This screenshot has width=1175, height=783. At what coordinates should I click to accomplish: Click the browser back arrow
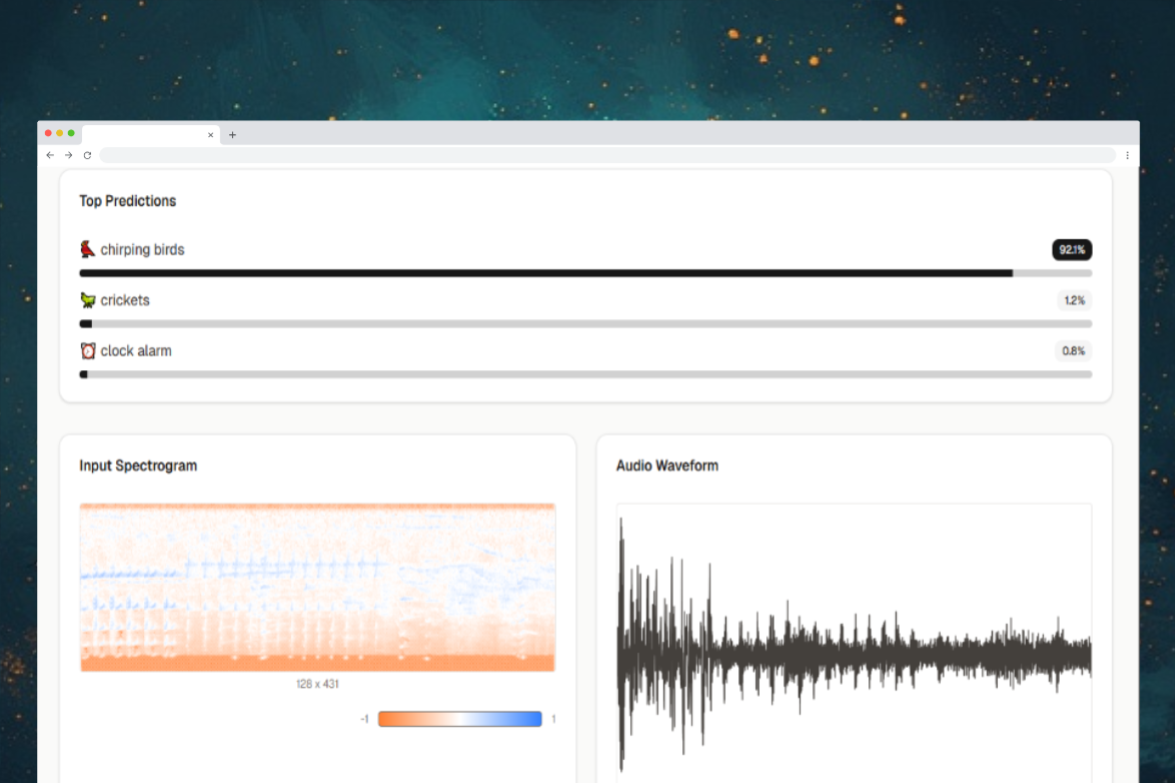(x=50, y=155)
